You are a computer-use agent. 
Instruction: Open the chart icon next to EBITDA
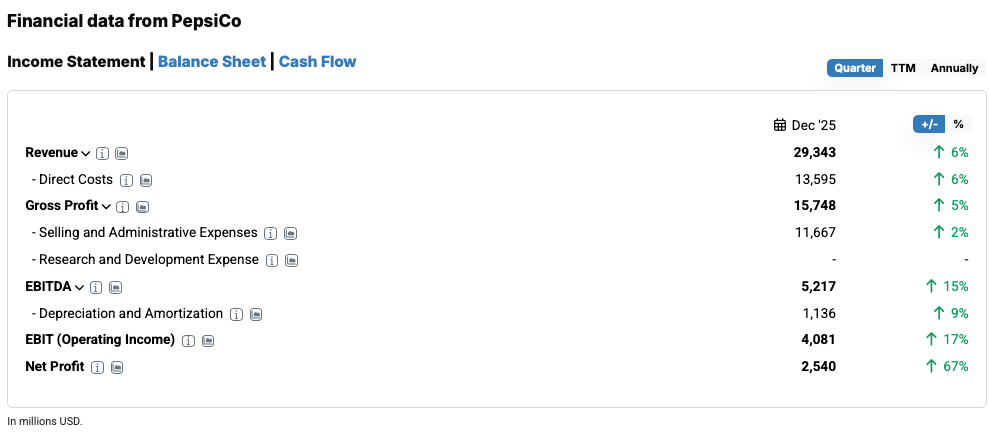point(116,287)
